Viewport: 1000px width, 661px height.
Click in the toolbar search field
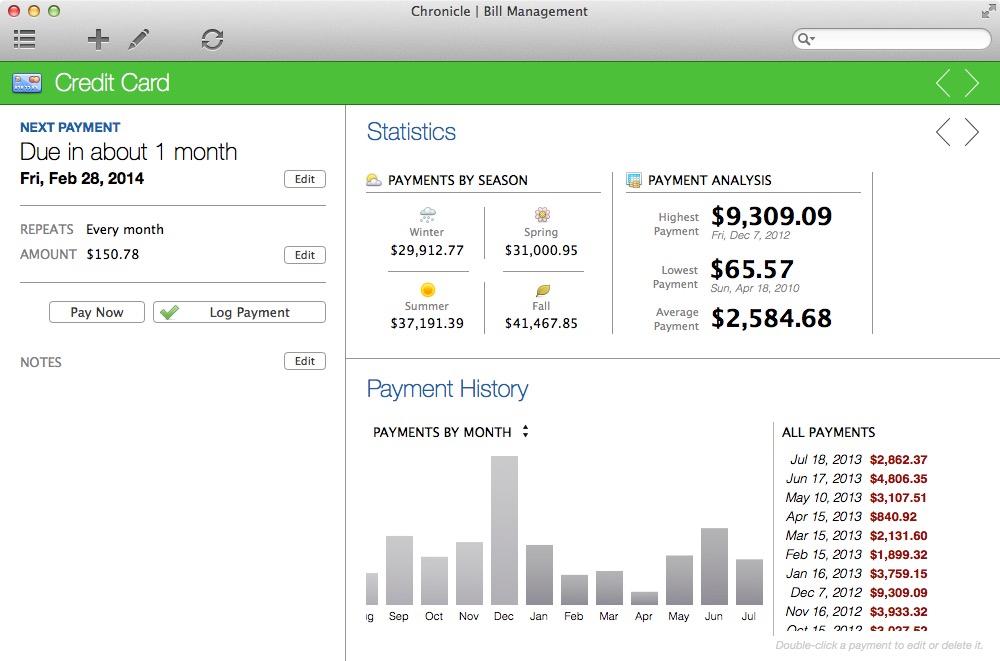pos(900,39)
